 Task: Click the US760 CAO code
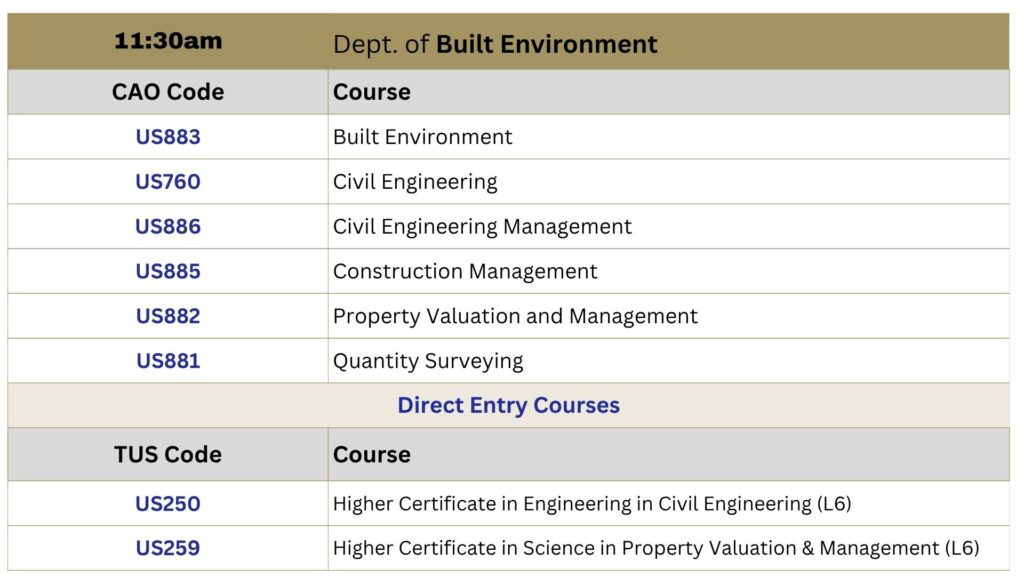[168, 182]
